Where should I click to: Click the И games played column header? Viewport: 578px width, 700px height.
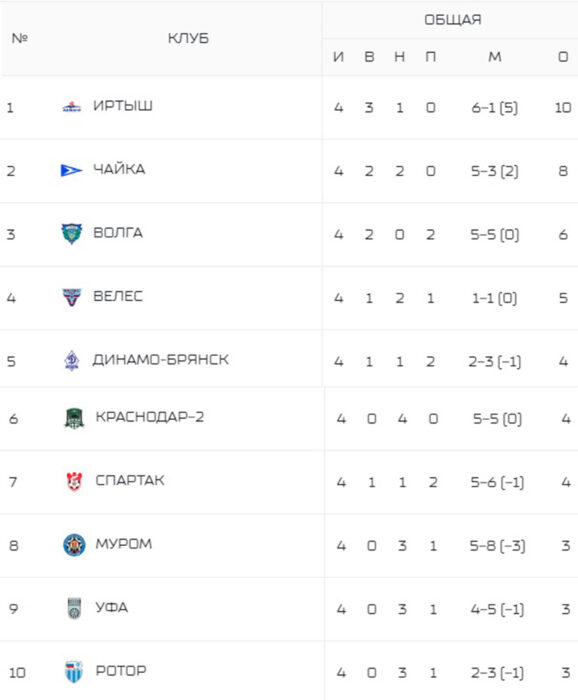point(338,57)
